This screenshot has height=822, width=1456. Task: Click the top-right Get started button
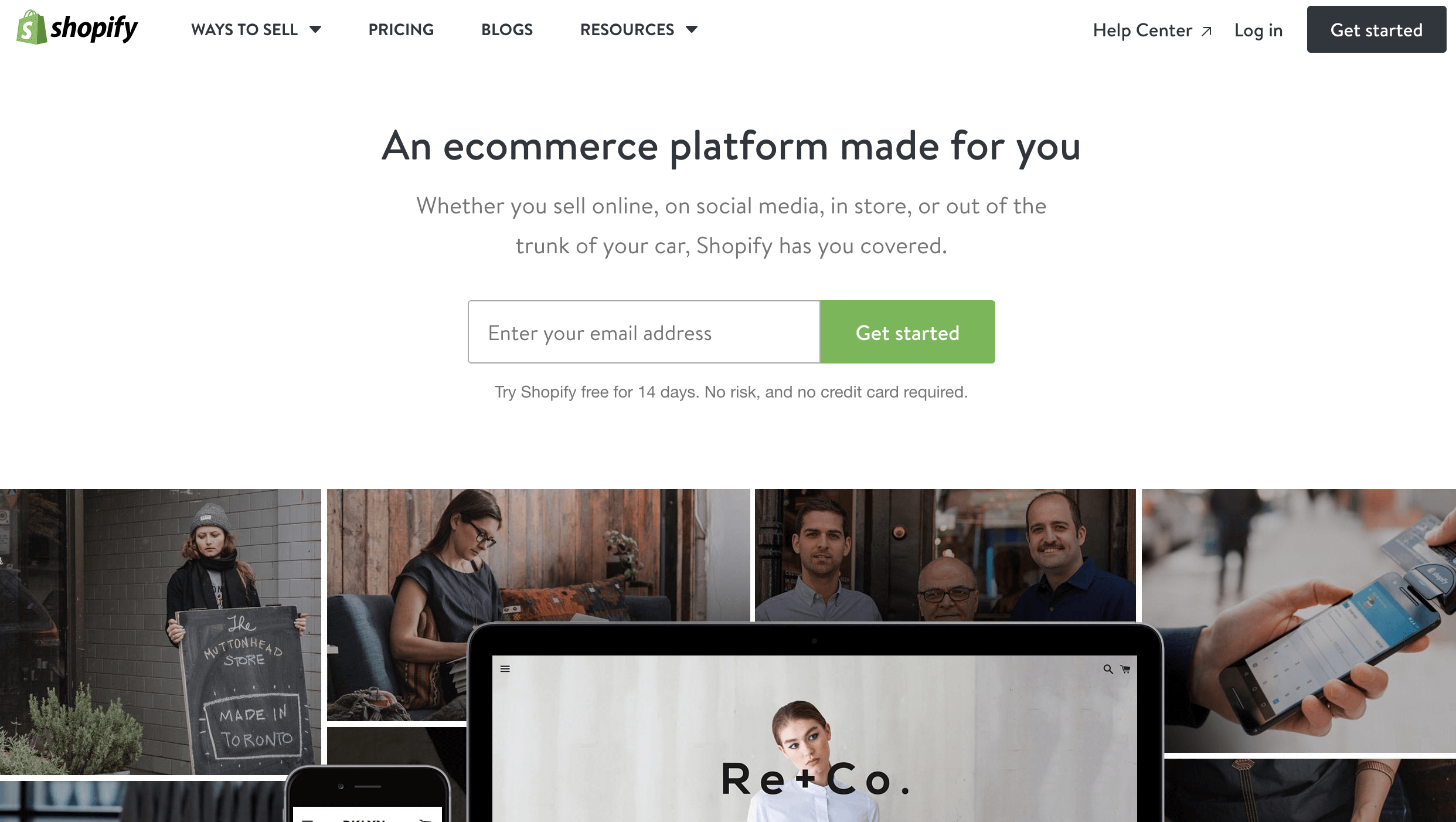point(1373,29)
